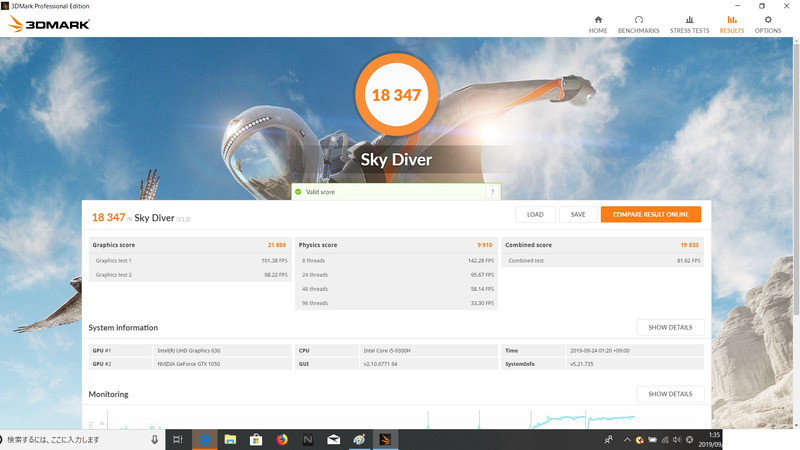Switch to the RESULTS tab
Screen dimensions: 800x450
[x=732, y=24]
